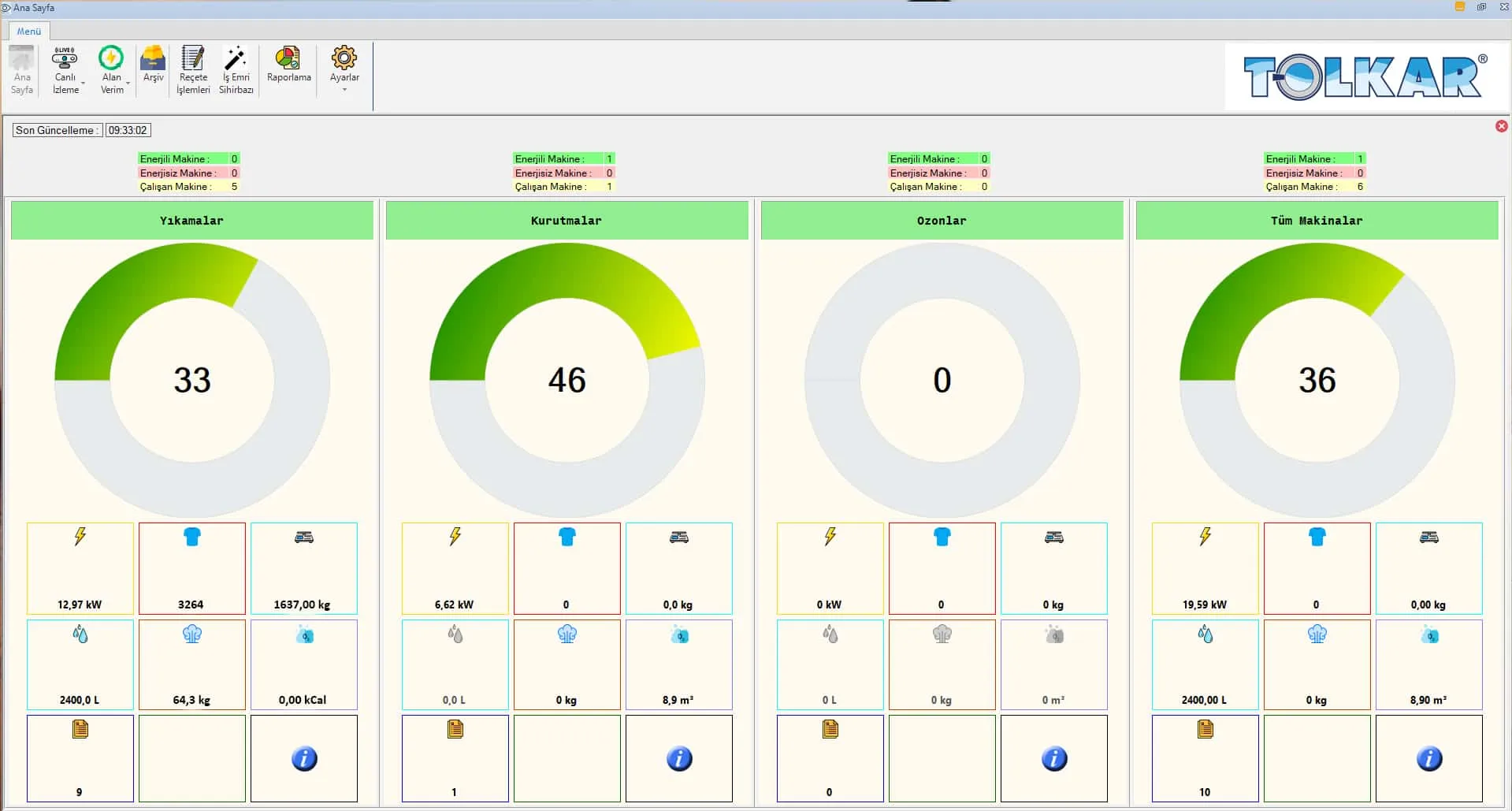Image resolution: width=1512 pixels, height=811 pixels.
Task: Click the info icon under Yıkamalar
Action: [x=304, y=758]
